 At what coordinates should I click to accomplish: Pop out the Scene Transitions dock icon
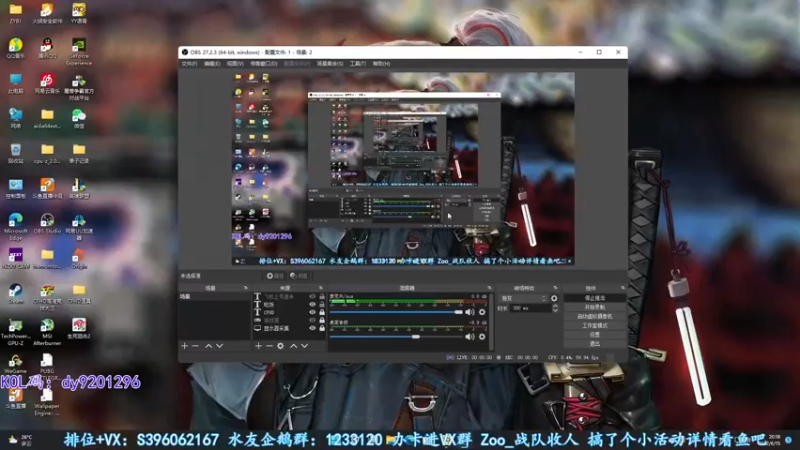(555, 288)
